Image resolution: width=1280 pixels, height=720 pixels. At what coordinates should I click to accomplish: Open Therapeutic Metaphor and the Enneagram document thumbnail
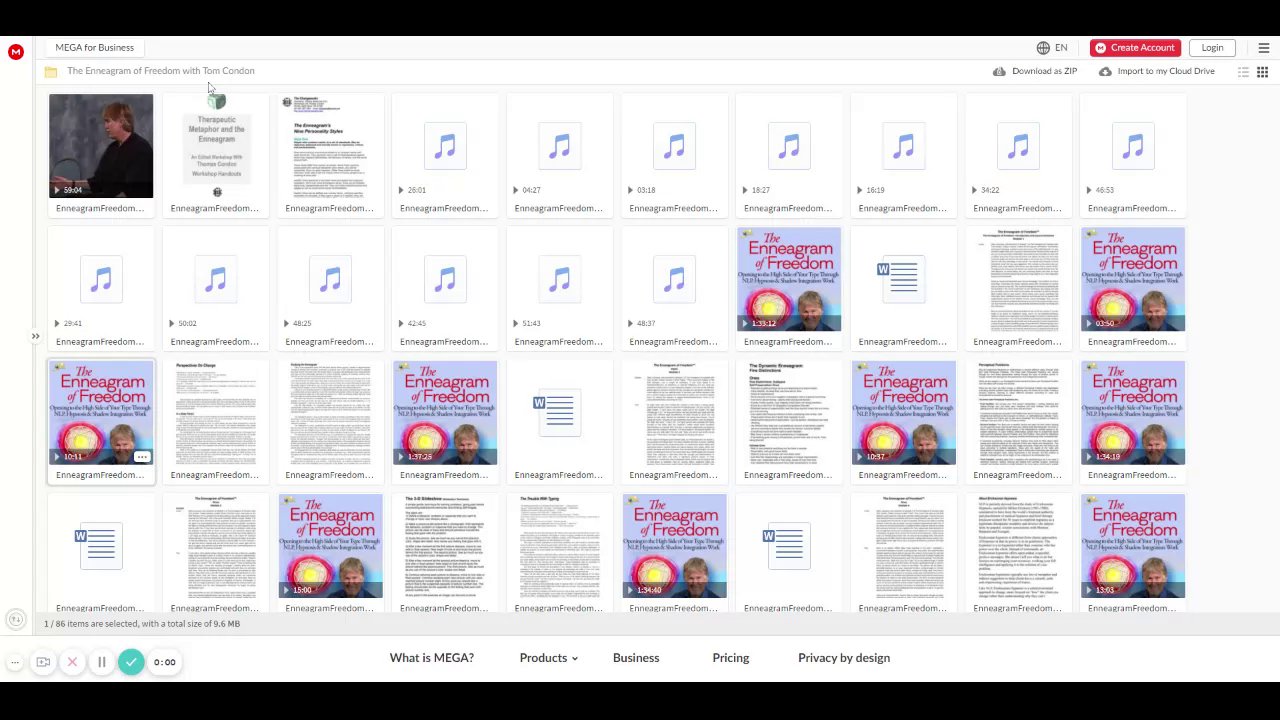(216, 147)
